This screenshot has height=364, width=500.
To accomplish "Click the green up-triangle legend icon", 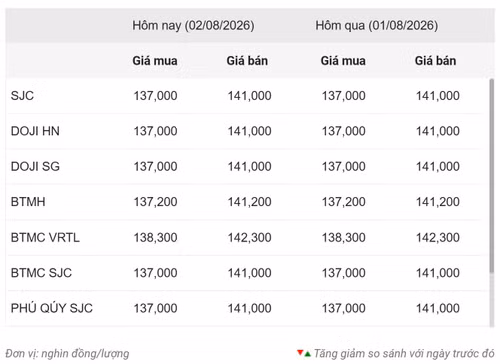I will 308,354.
